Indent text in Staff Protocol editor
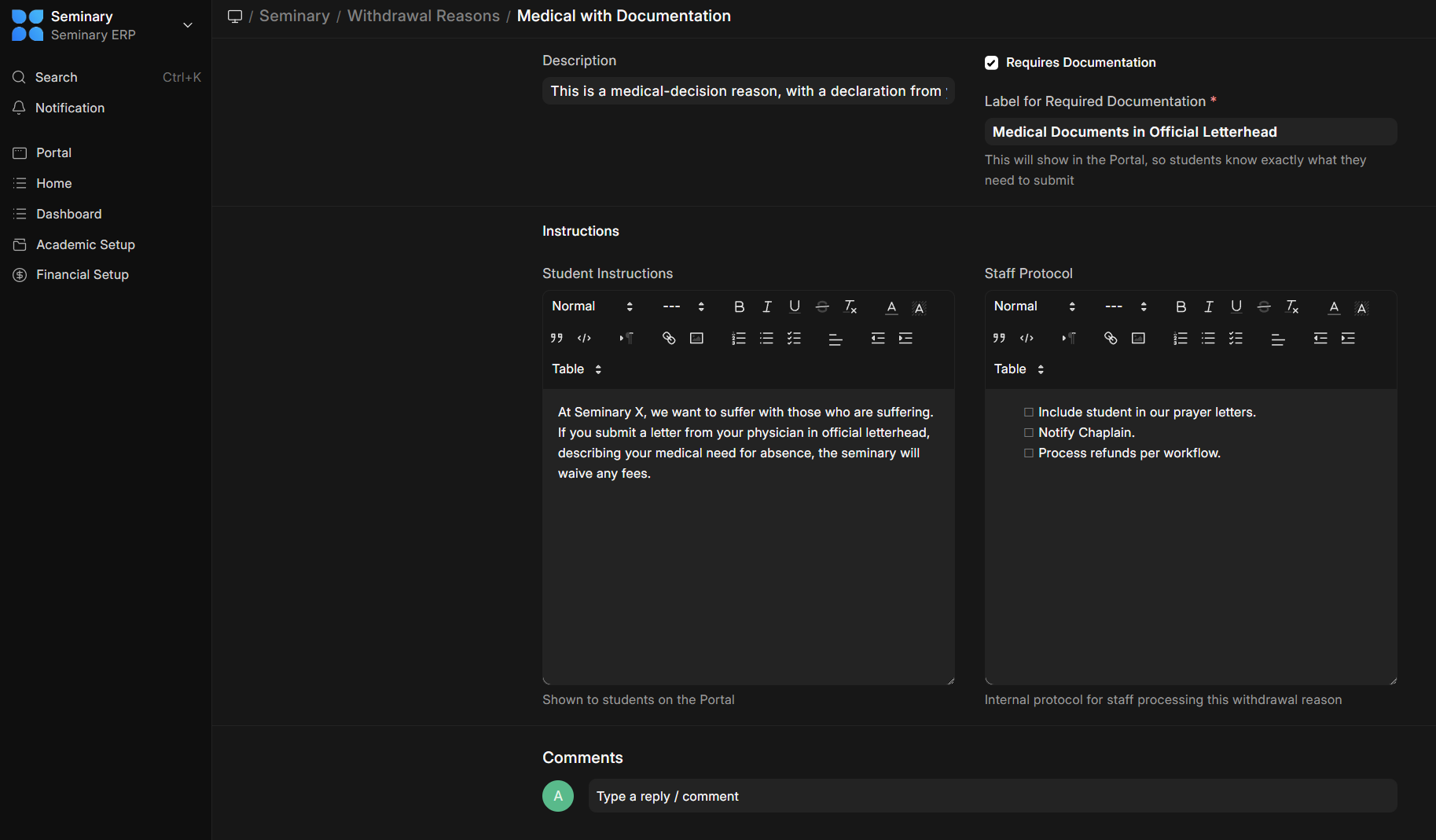1436x840 pixels. [x=1348, y=338]
